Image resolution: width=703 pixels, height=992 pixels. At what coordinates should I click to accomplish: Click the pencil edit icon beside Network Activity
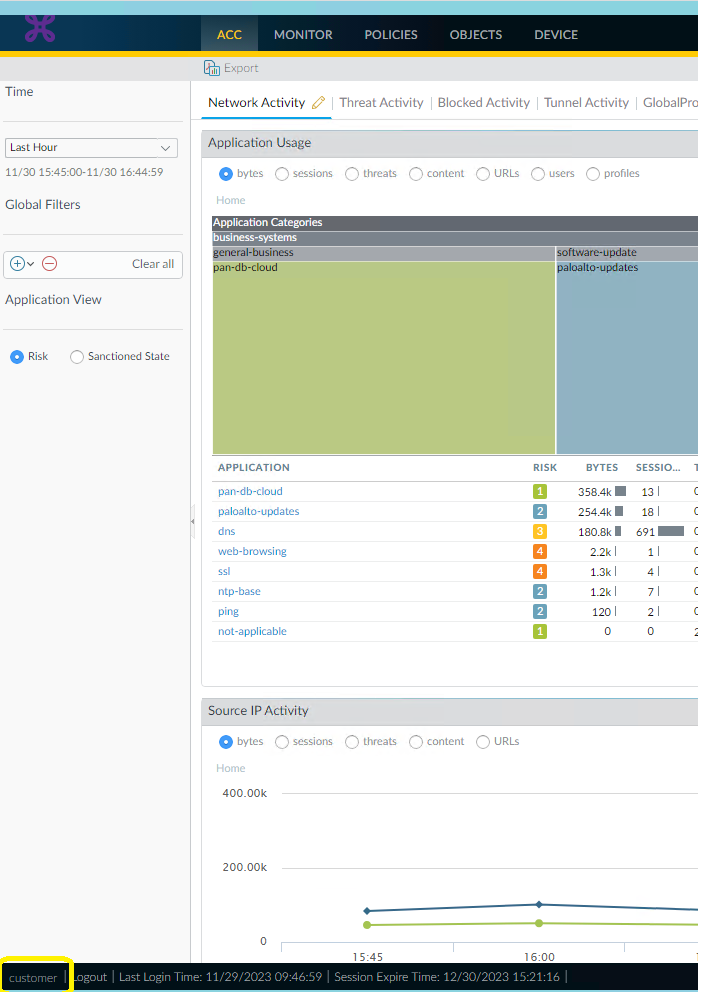coord(319,102)
